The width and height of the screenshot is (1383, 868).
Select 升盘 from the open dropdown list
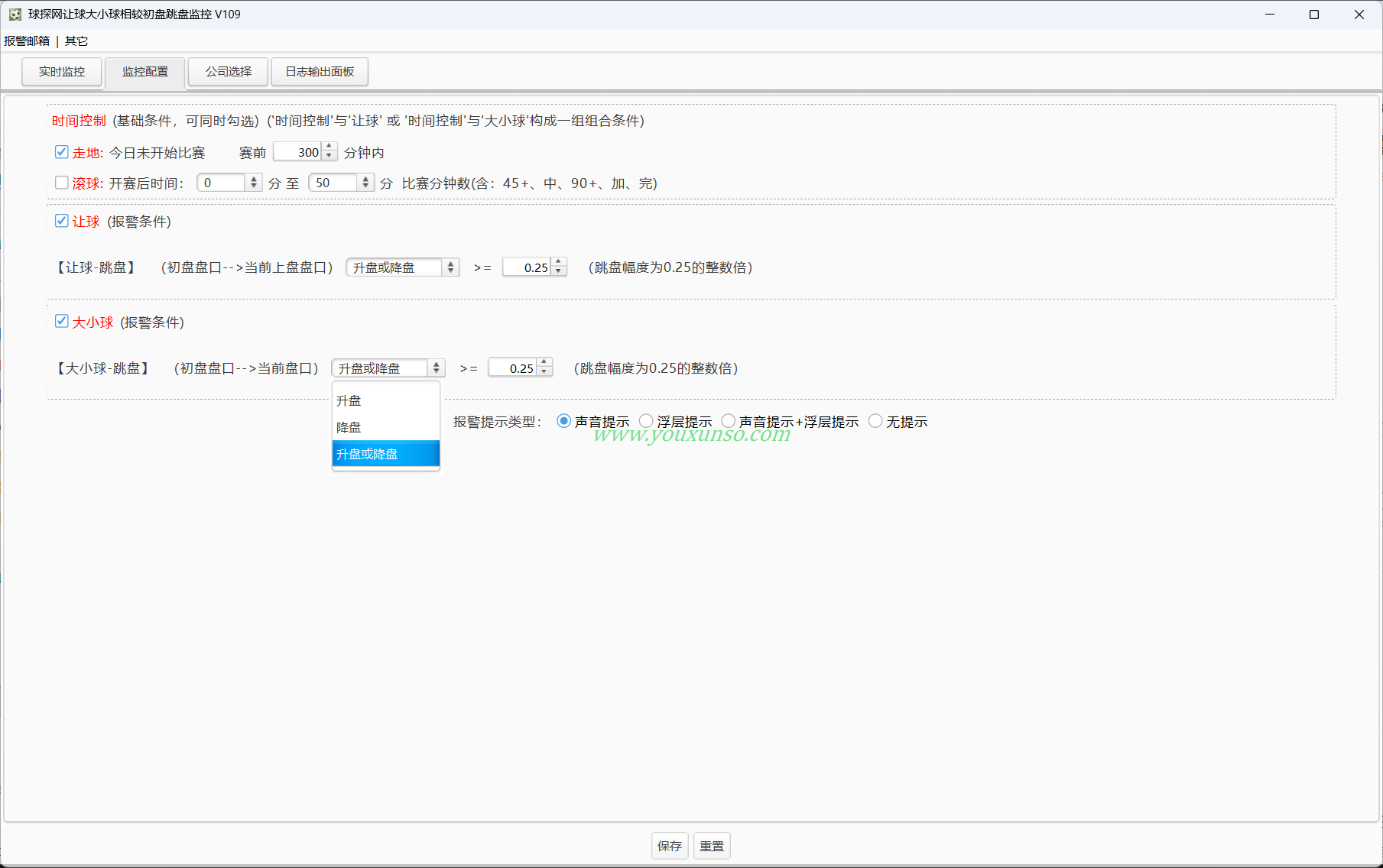(386, 400)
